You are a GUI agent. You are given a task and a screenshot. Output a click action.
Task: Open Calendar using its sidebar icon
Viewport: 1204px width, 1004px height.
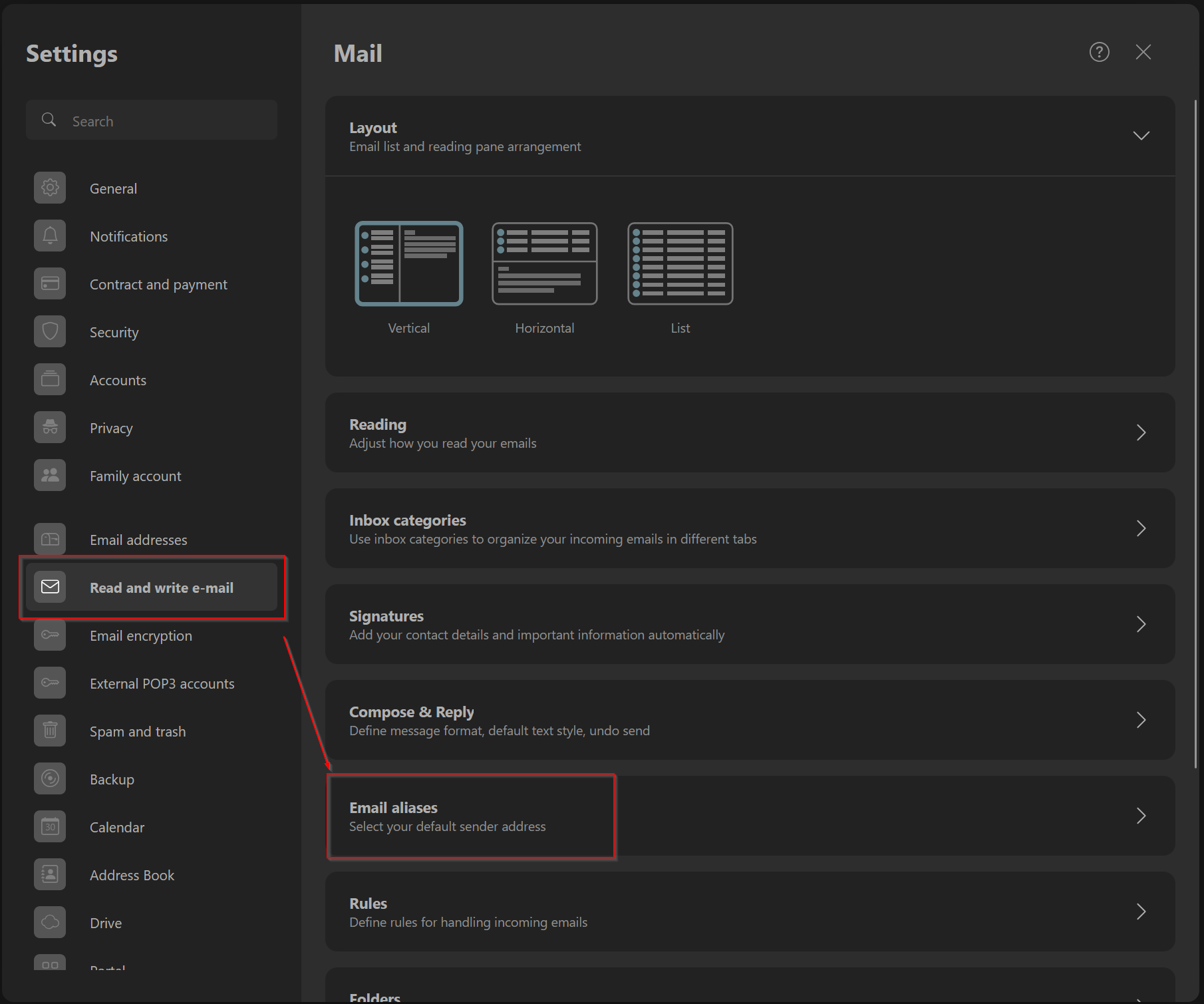[x=50, y=827]
